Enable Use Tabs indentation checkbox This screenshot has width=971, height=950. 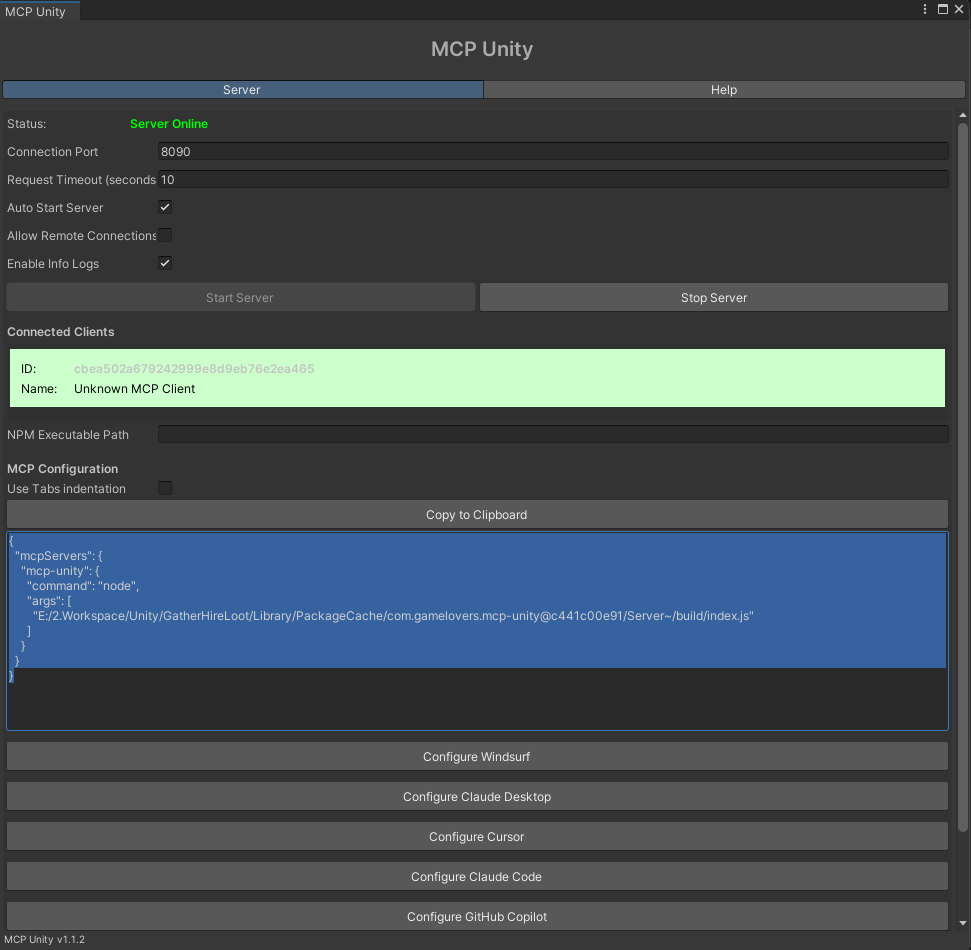click(165, 488)
